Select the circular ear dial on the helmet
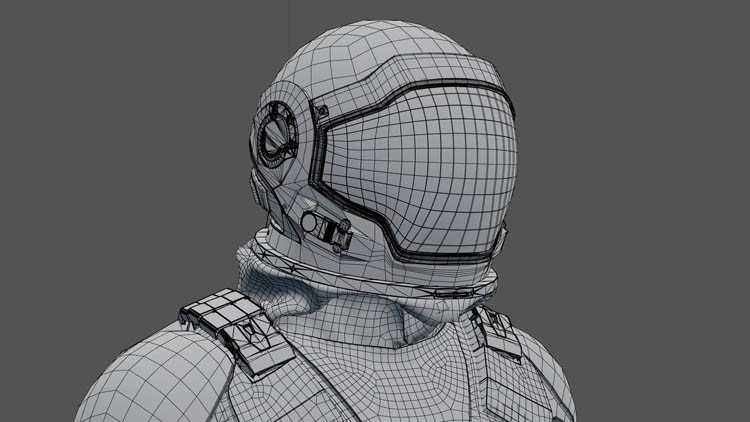 (x=272, y=138)
